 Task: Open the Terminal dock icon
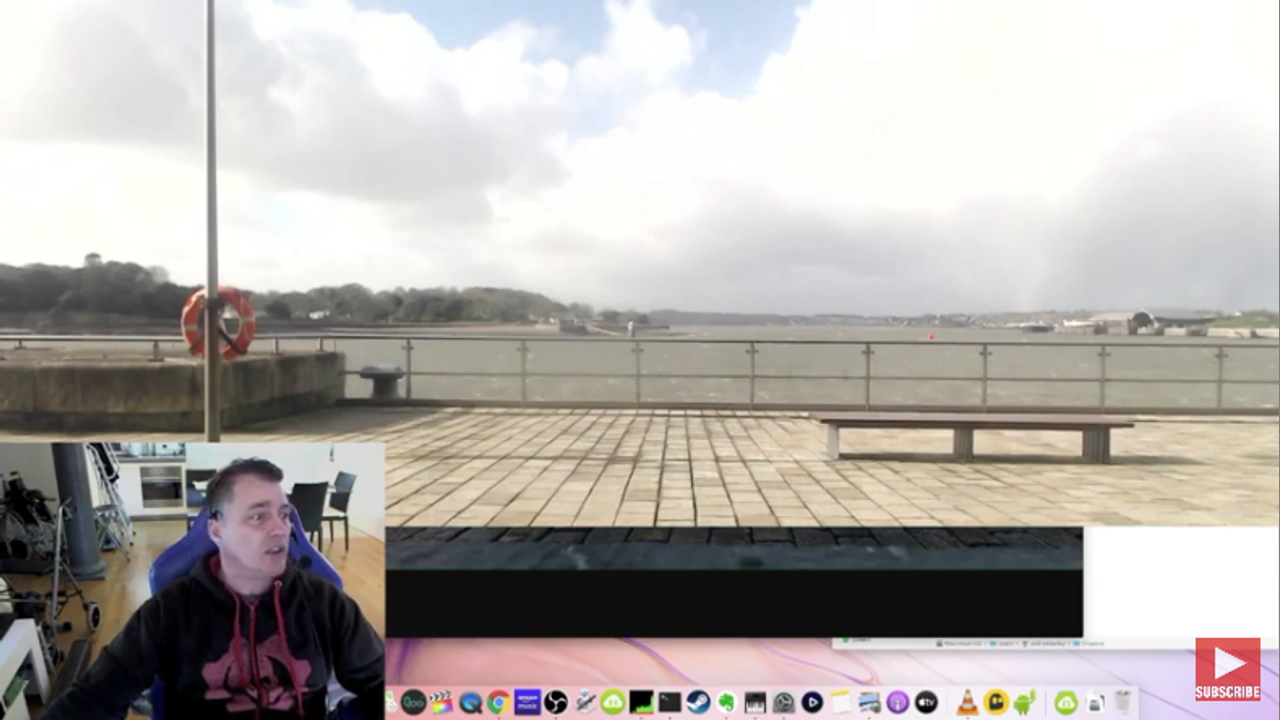tap(669, 702)
